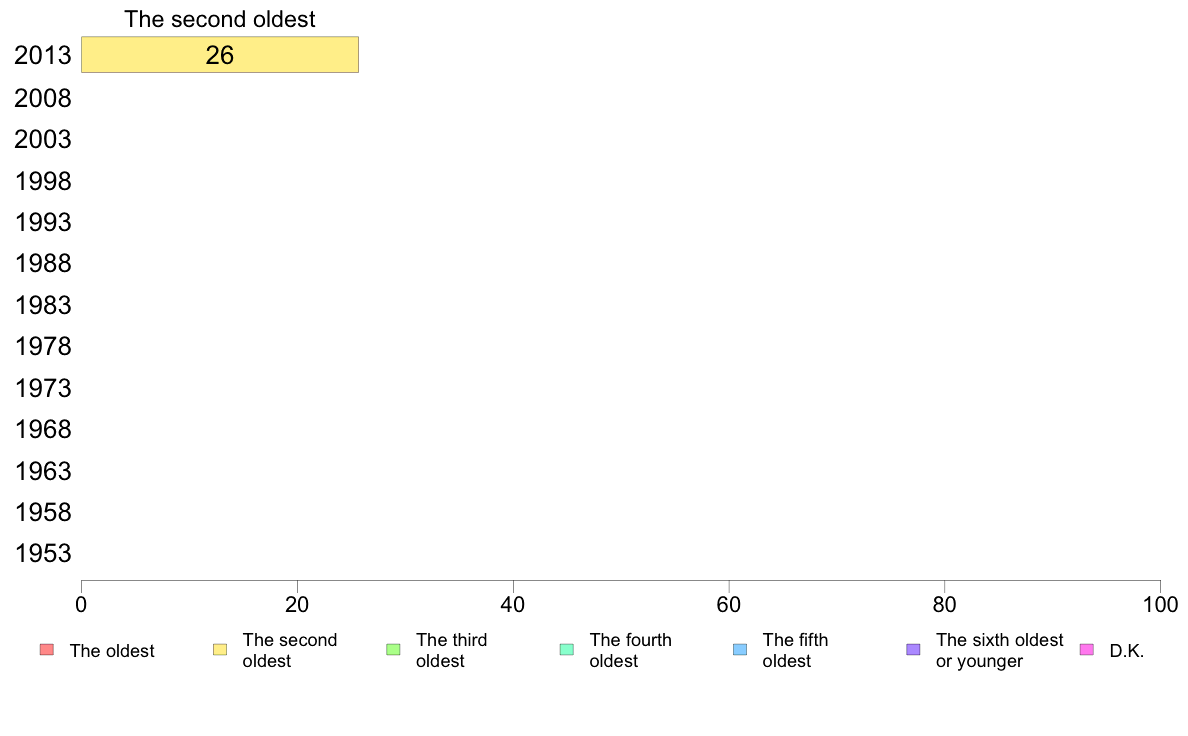Click the 2013 year label
1188x736 pixels.
pos(43,55)
